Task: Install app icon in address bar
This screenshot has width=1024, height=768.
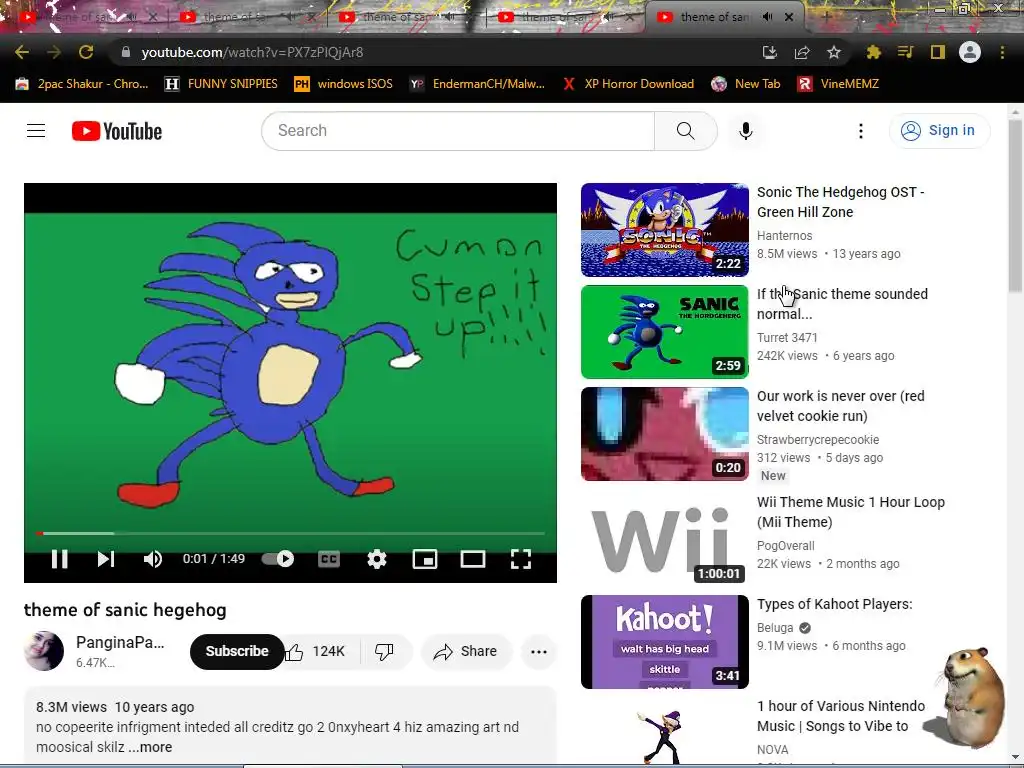Action: (770, 52)
